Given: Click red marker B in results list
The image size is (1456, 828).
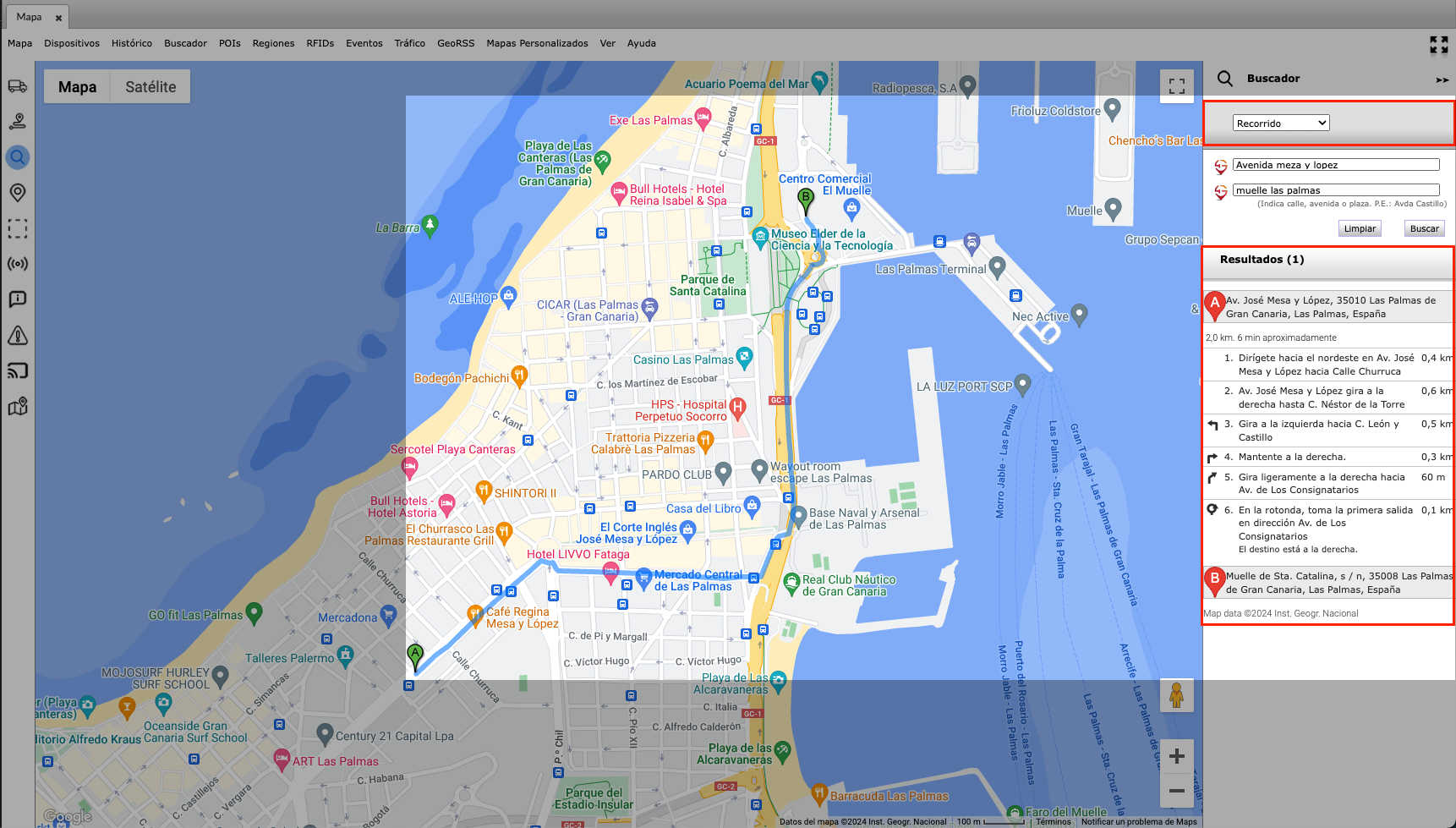Looking at the screenshot, I should click(x=1215, y=582).
